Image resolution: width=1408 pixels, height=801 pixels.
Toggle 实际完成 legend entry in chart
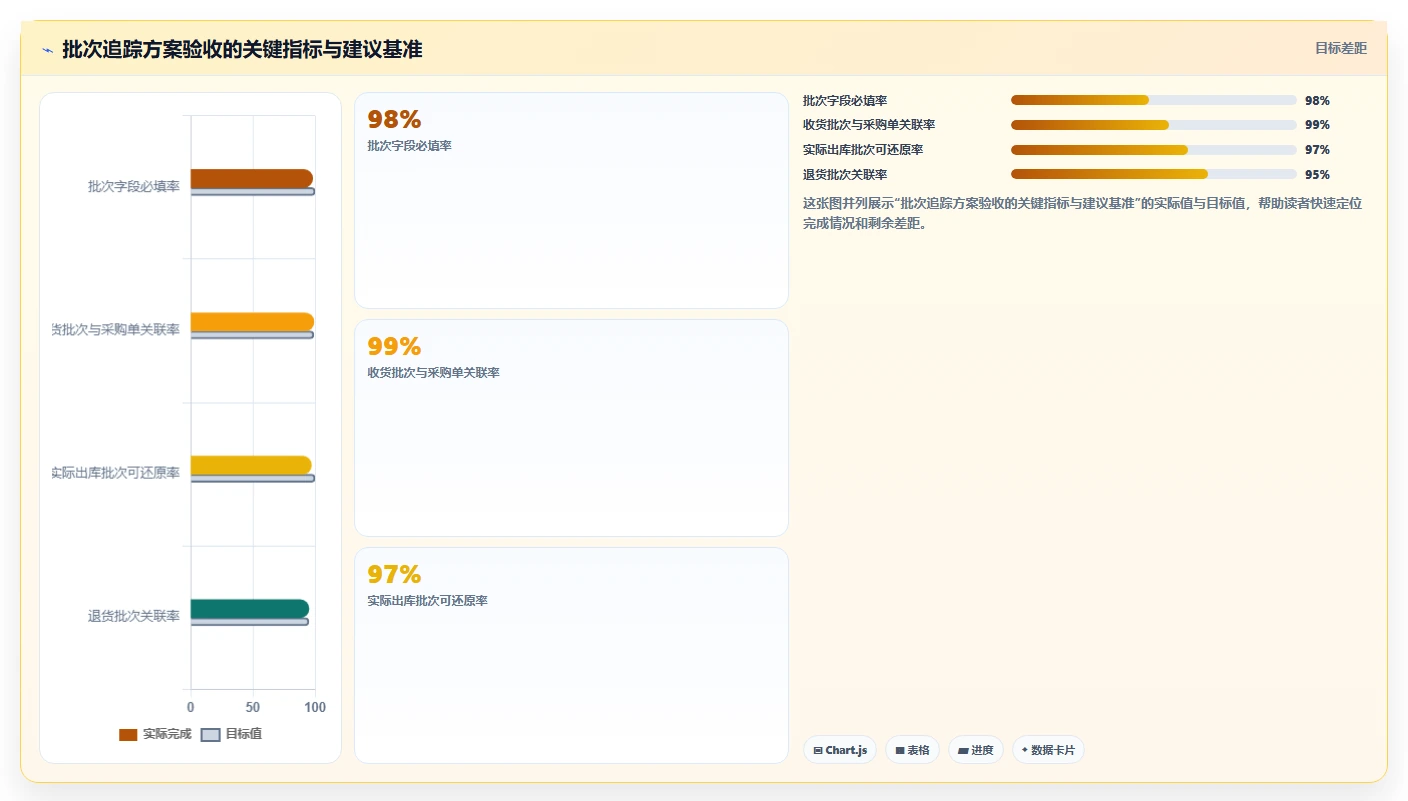155,734
